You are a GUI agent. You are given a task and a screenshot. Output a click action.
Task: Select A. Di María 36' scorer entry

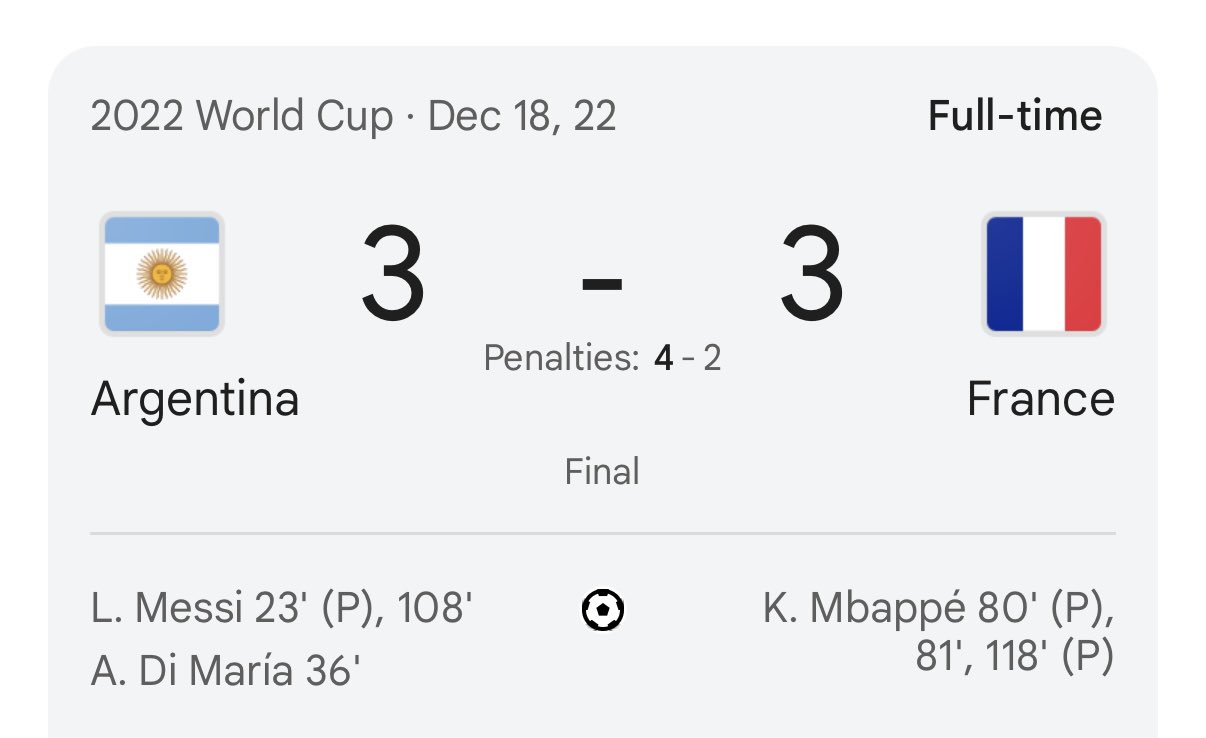click(225, 671)
